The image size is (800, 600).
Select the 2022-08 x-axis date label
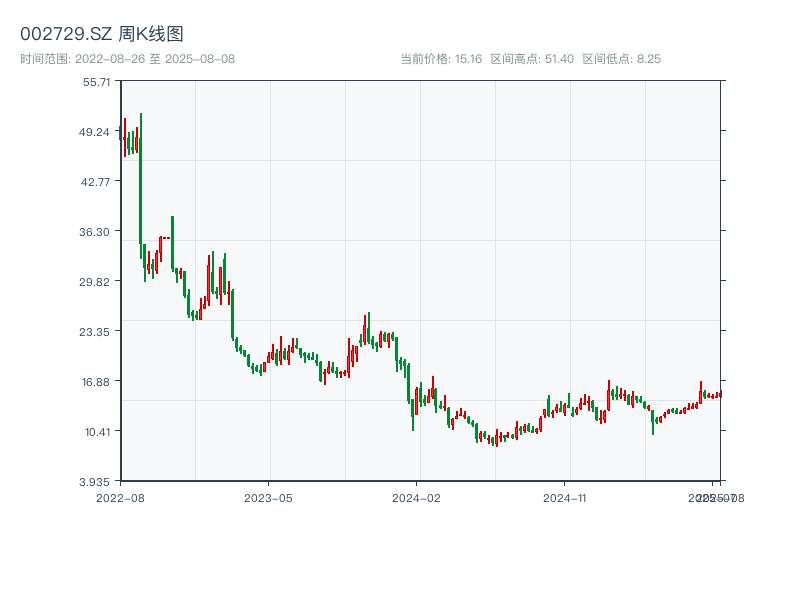click(x=120, y=497)
